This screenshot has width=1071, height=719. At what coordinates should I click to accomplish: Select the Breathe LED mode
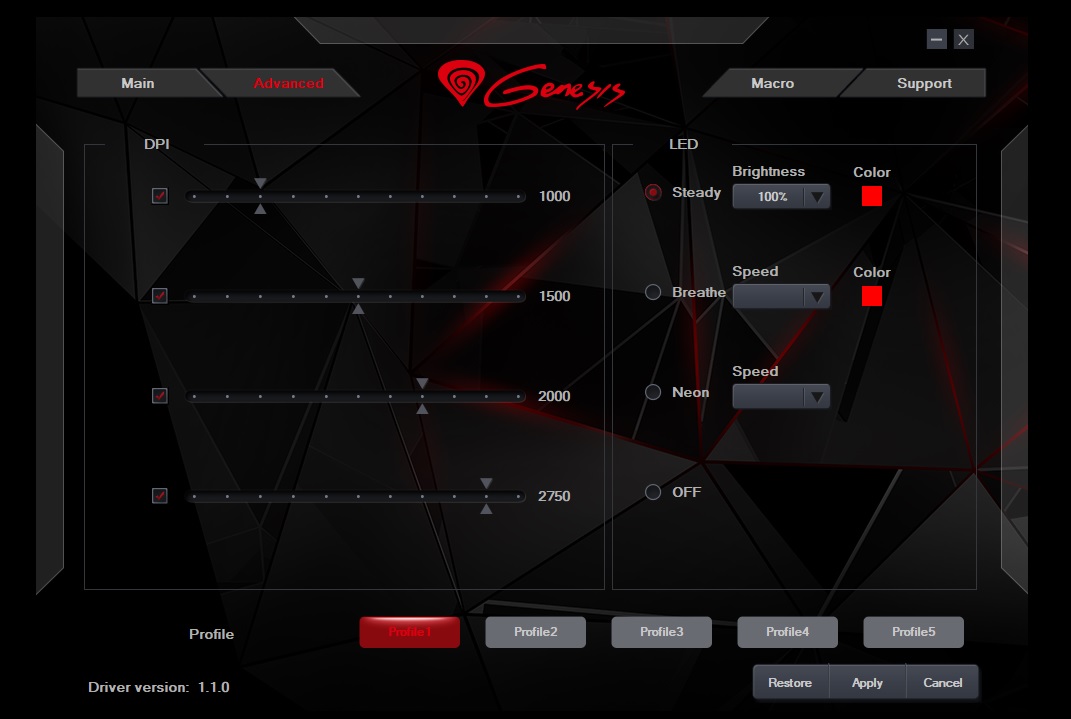(x=653, y=292)
